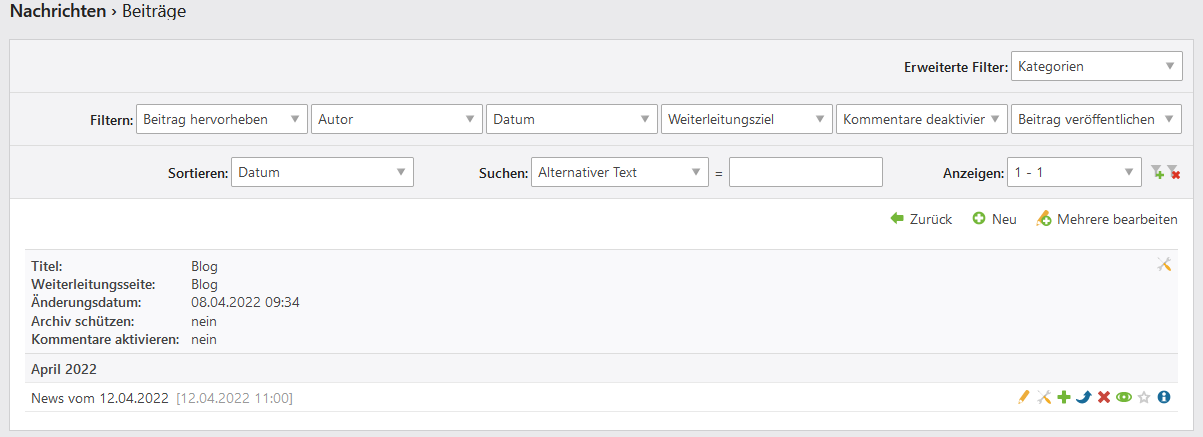This screenshot has height=437, width=1203.
Task: Open archive settings tools icon beside Titel
Action: (x=1164, y=264)
